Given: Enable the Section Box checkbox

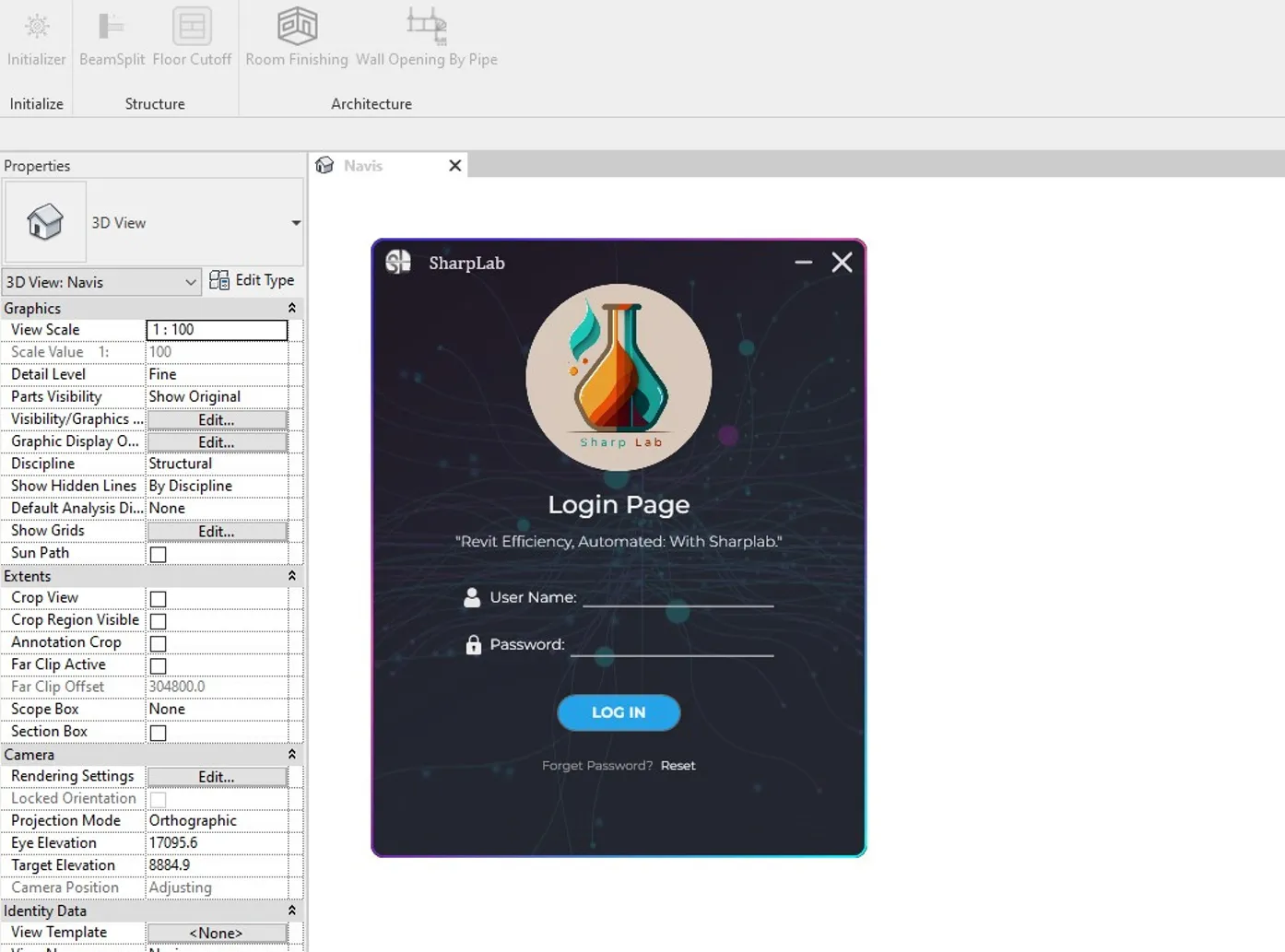Looking at the screenshot, I should tap(159, 733).
